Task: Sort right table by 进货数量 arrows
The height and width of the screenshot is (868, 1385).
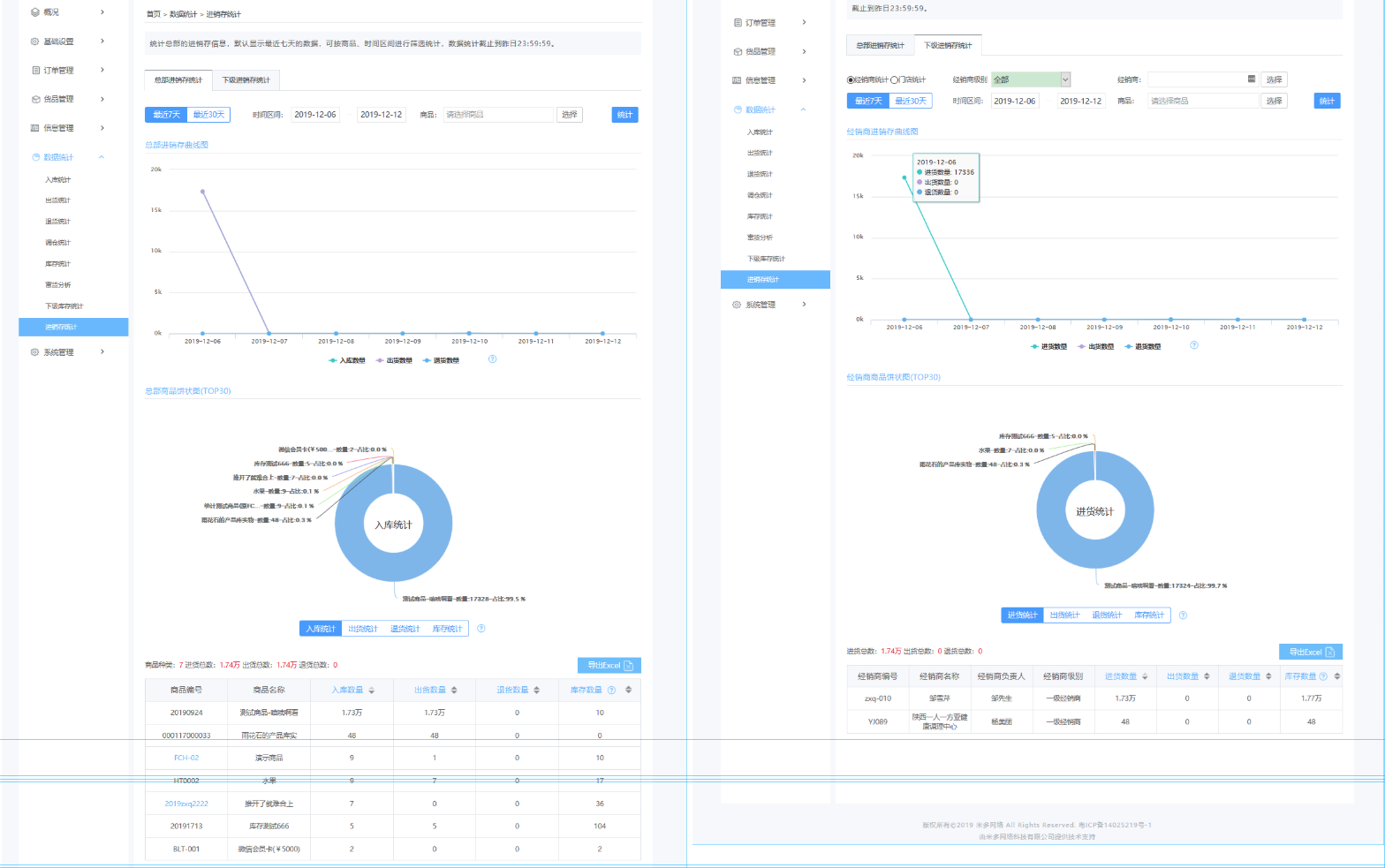Action: pyautogui.click(x=1145, y=676)
